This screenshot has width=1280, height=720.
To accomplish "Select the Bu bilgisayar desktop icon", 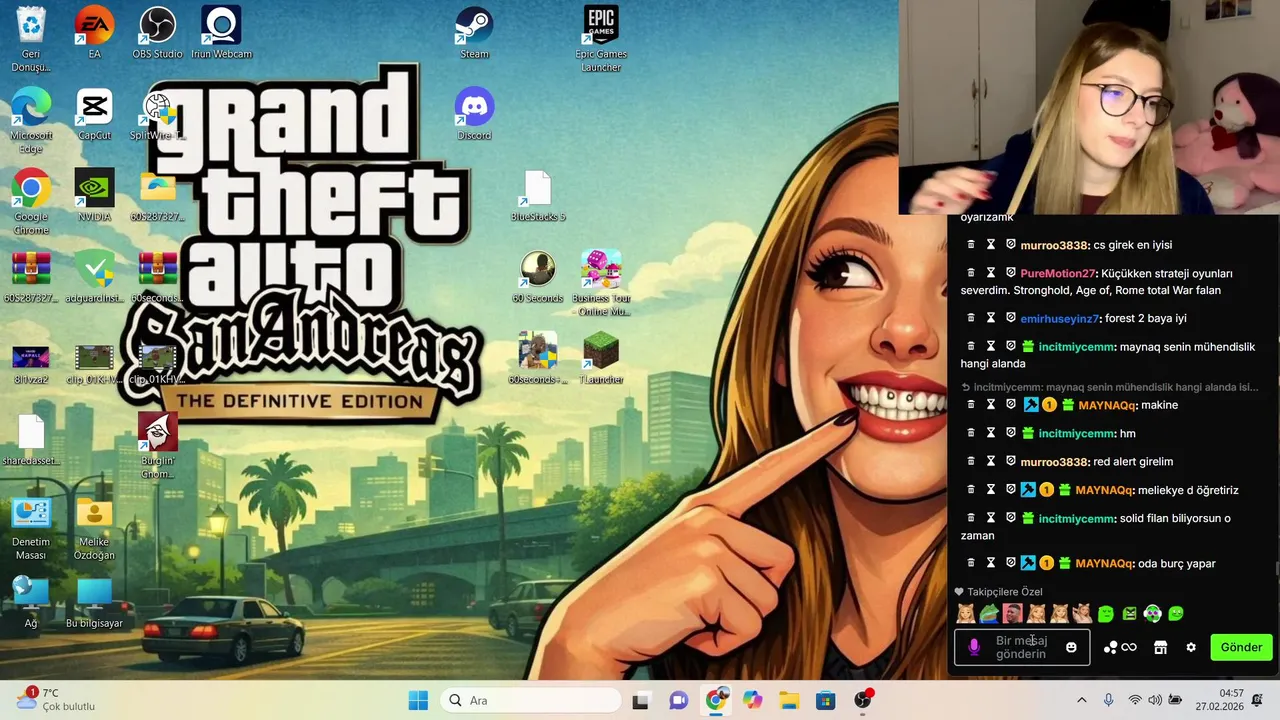I will [x=94, y=602].
